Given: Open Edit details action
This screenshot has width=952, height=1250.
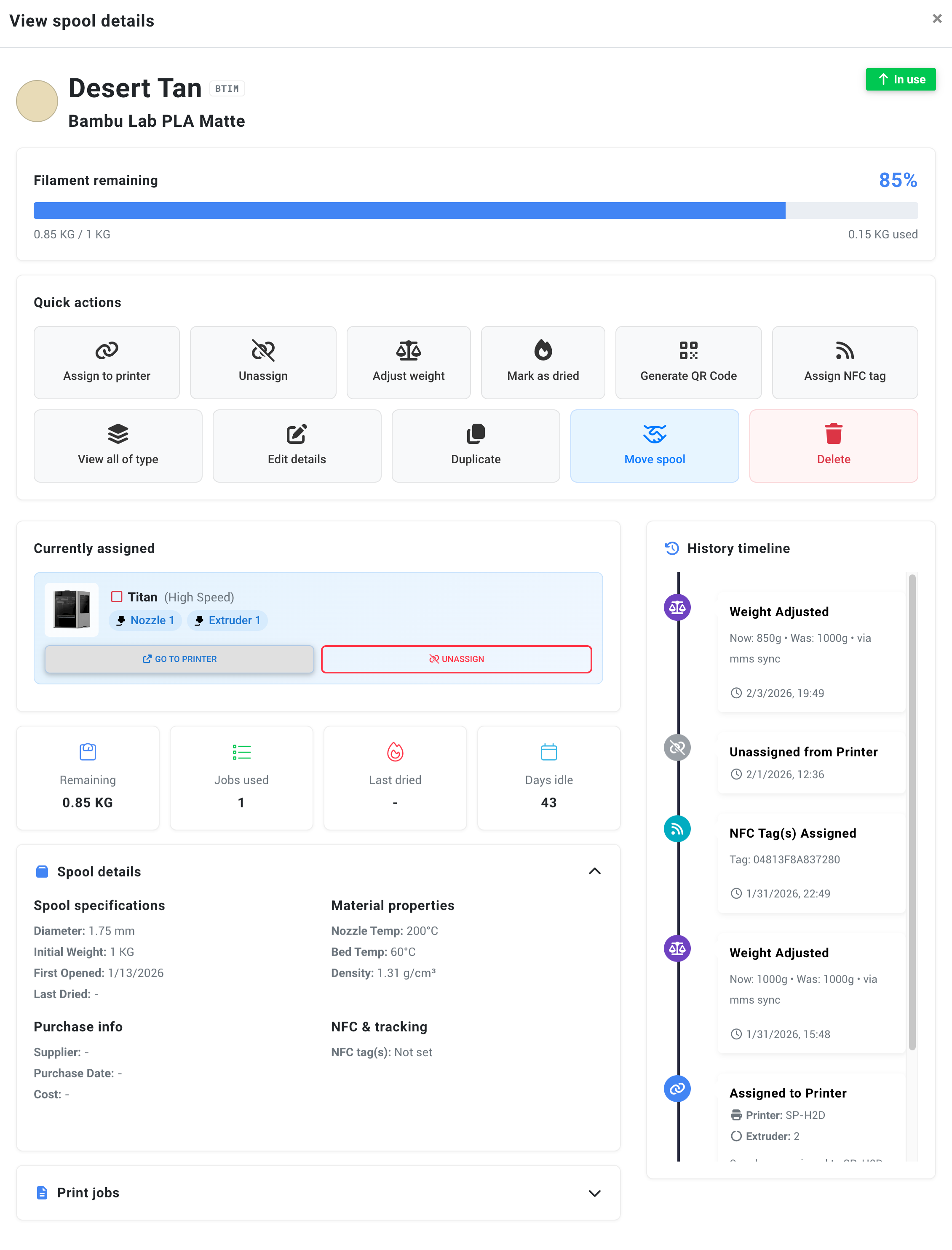Looking at the screenshot, I should point(297,446).
